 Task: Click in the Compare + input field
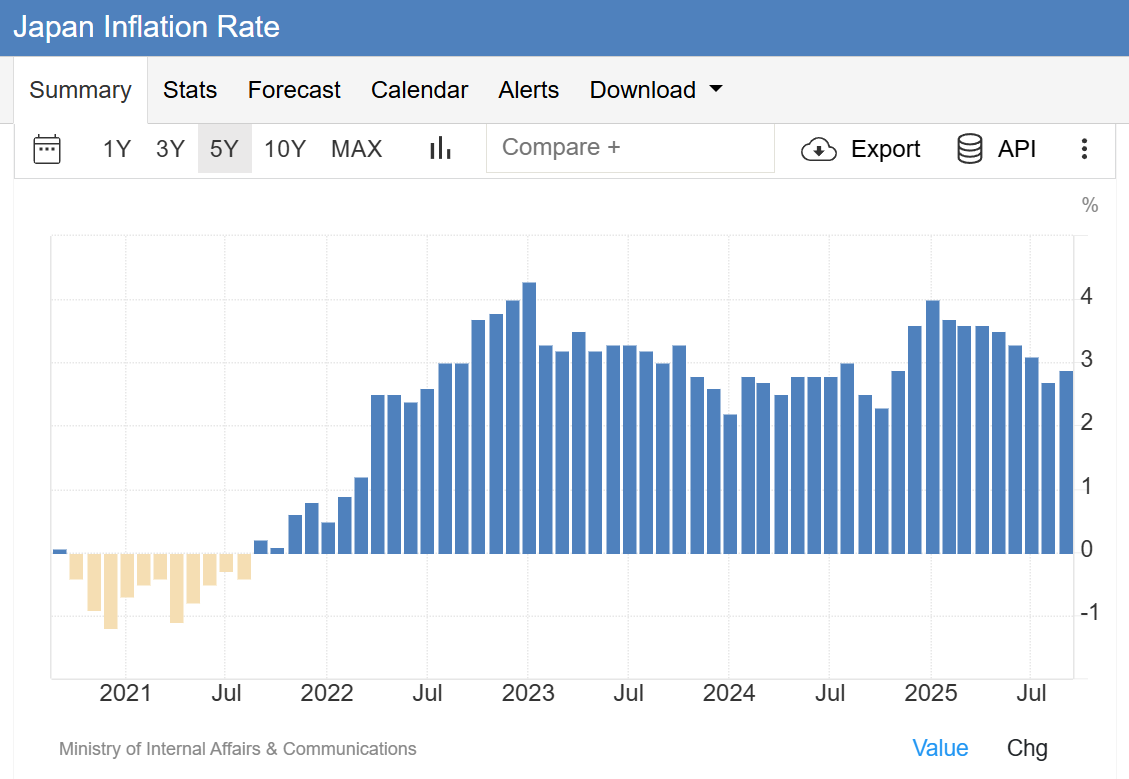click(x=630, y=148)
